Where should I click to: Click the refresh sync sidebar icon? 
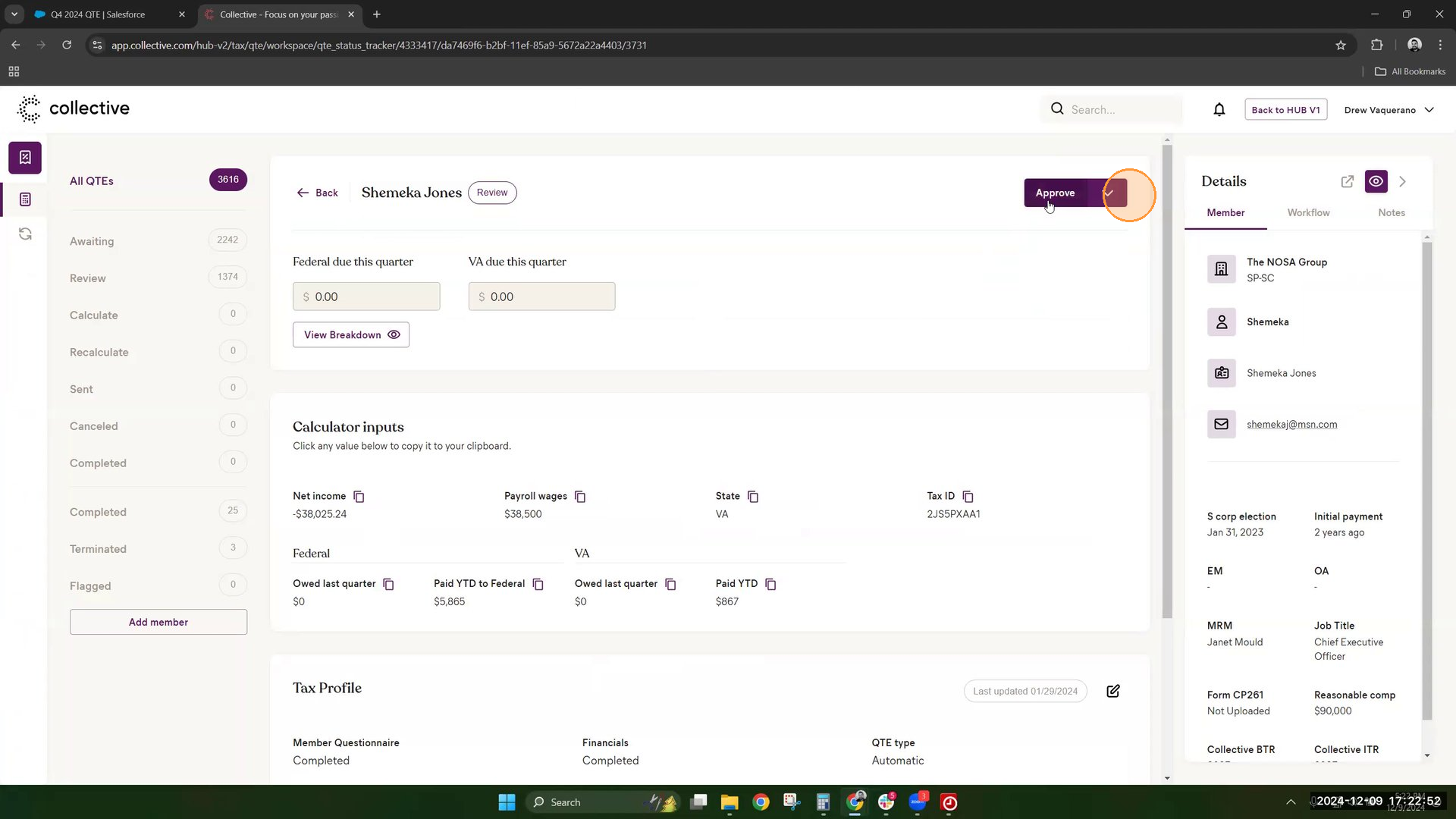pos(25,234)
